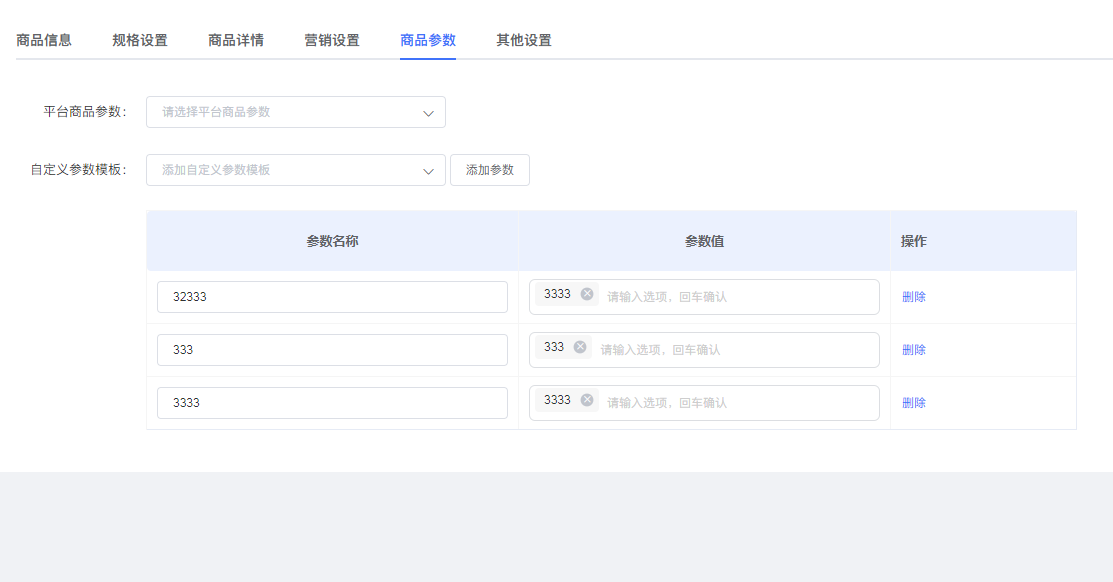Select the parameter name field containing 3333

[332, 403]
